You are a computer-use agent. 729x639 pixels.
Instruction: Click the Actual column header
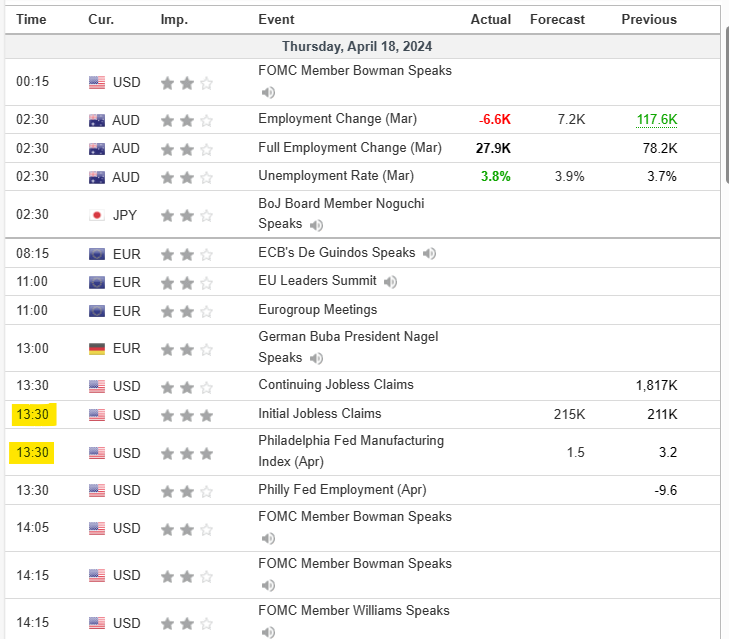pyautogui.click(x=491, y=20)
